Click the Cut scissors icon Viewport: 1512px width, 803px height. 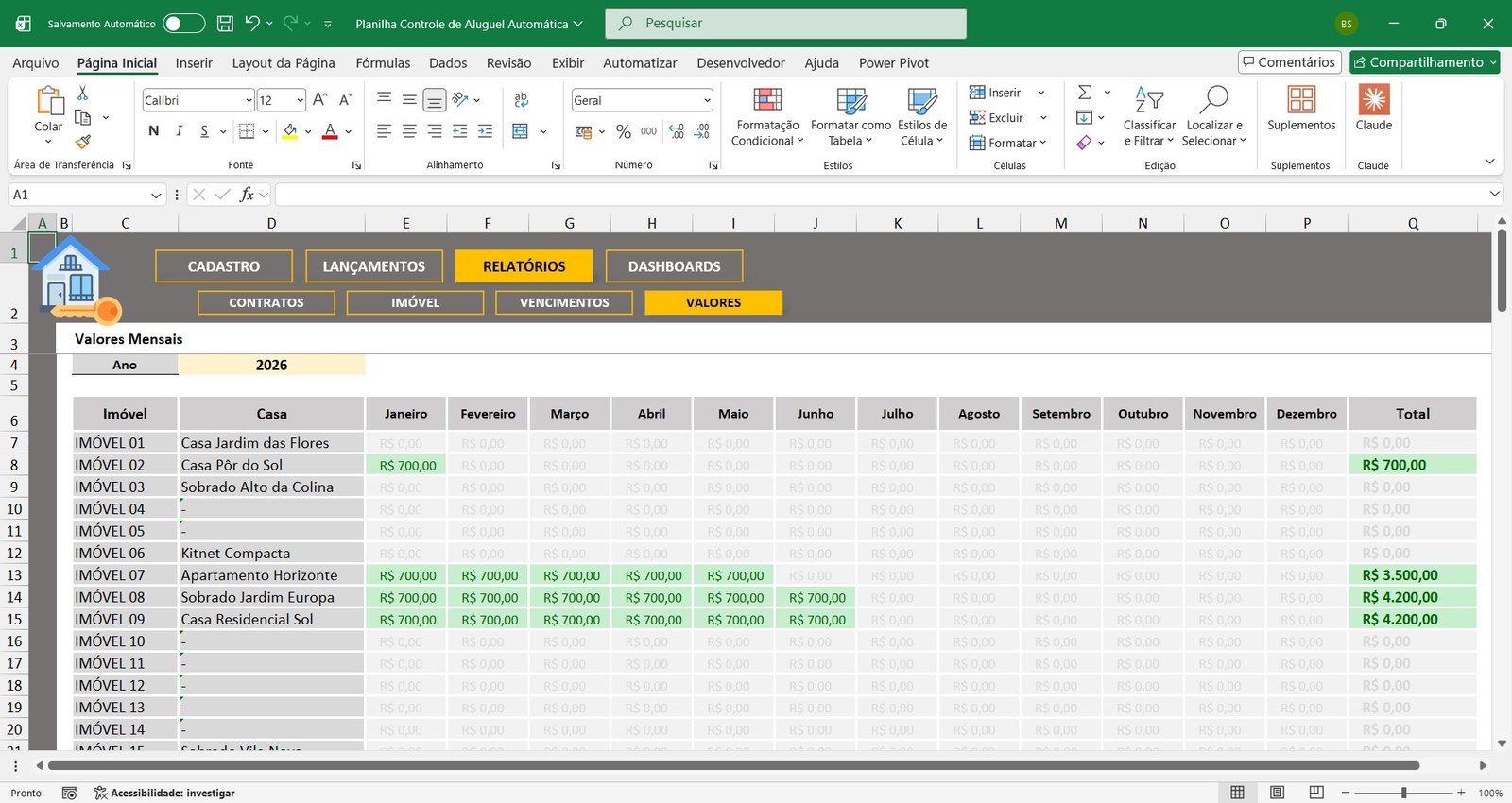[82, 93]
